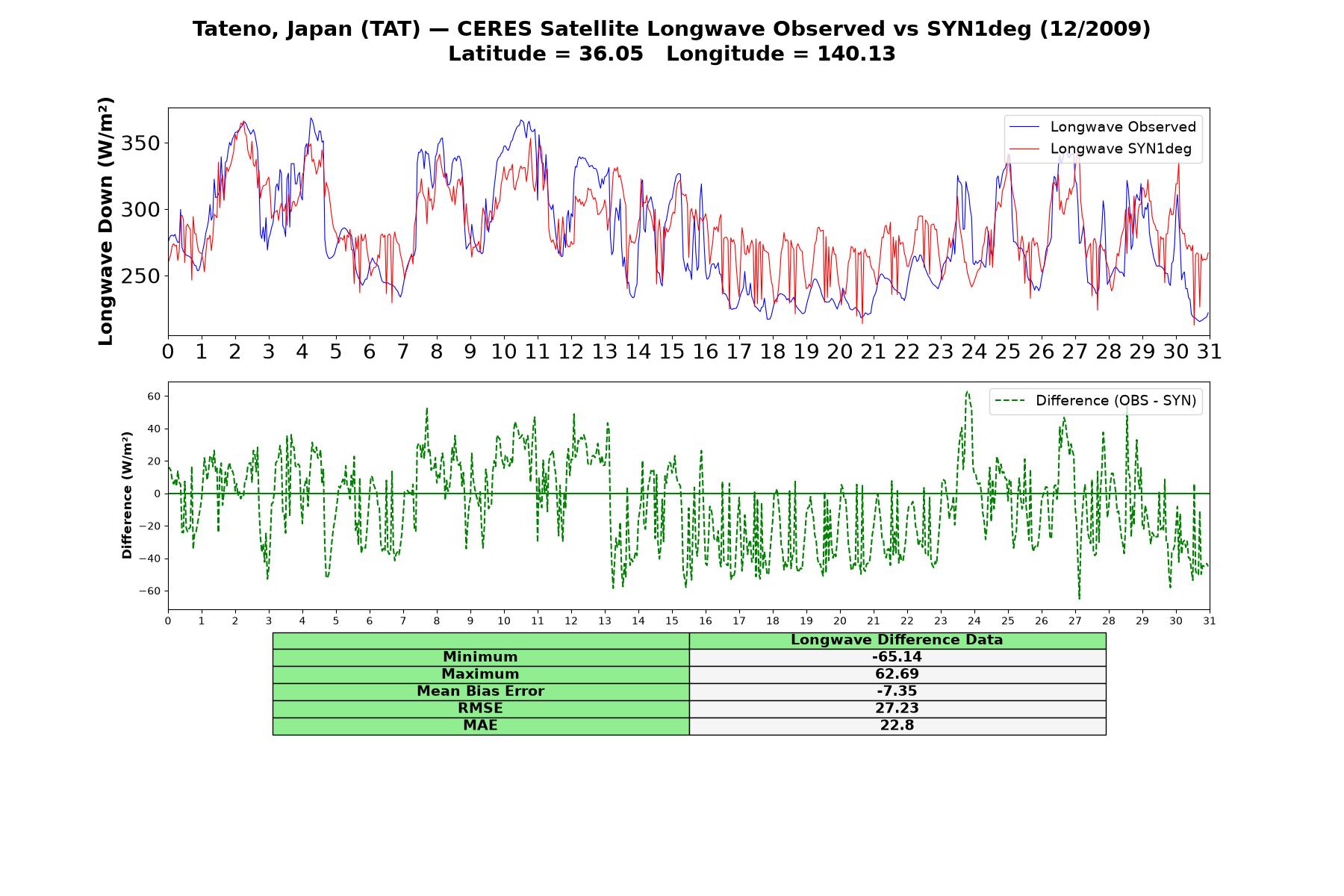This screenshot has height=896, width=1344.
Task: Click the RMSE value 27.23 cell
Action: click(x=897, y=709)
